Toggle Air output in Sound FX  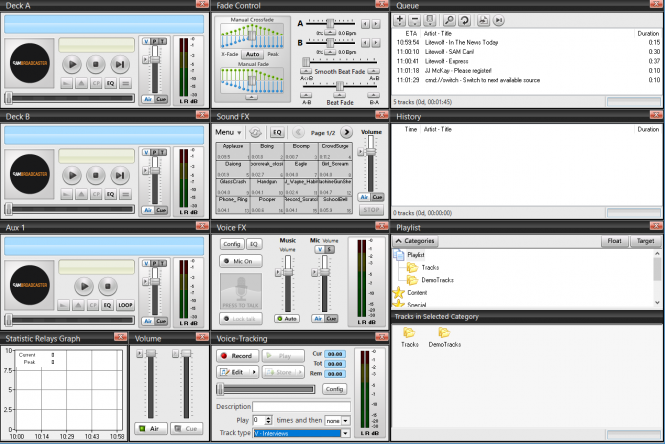pos(364,197)
